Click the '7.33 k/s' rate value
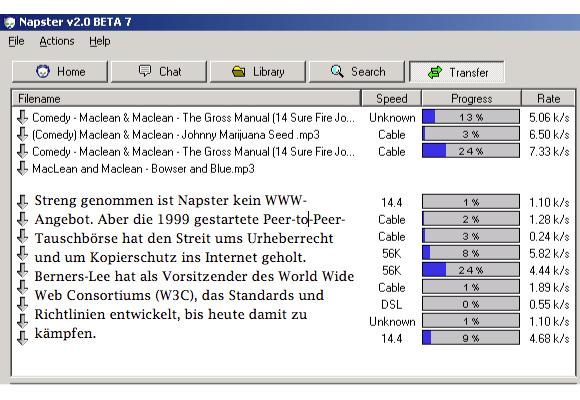 (x=549, y=151)
